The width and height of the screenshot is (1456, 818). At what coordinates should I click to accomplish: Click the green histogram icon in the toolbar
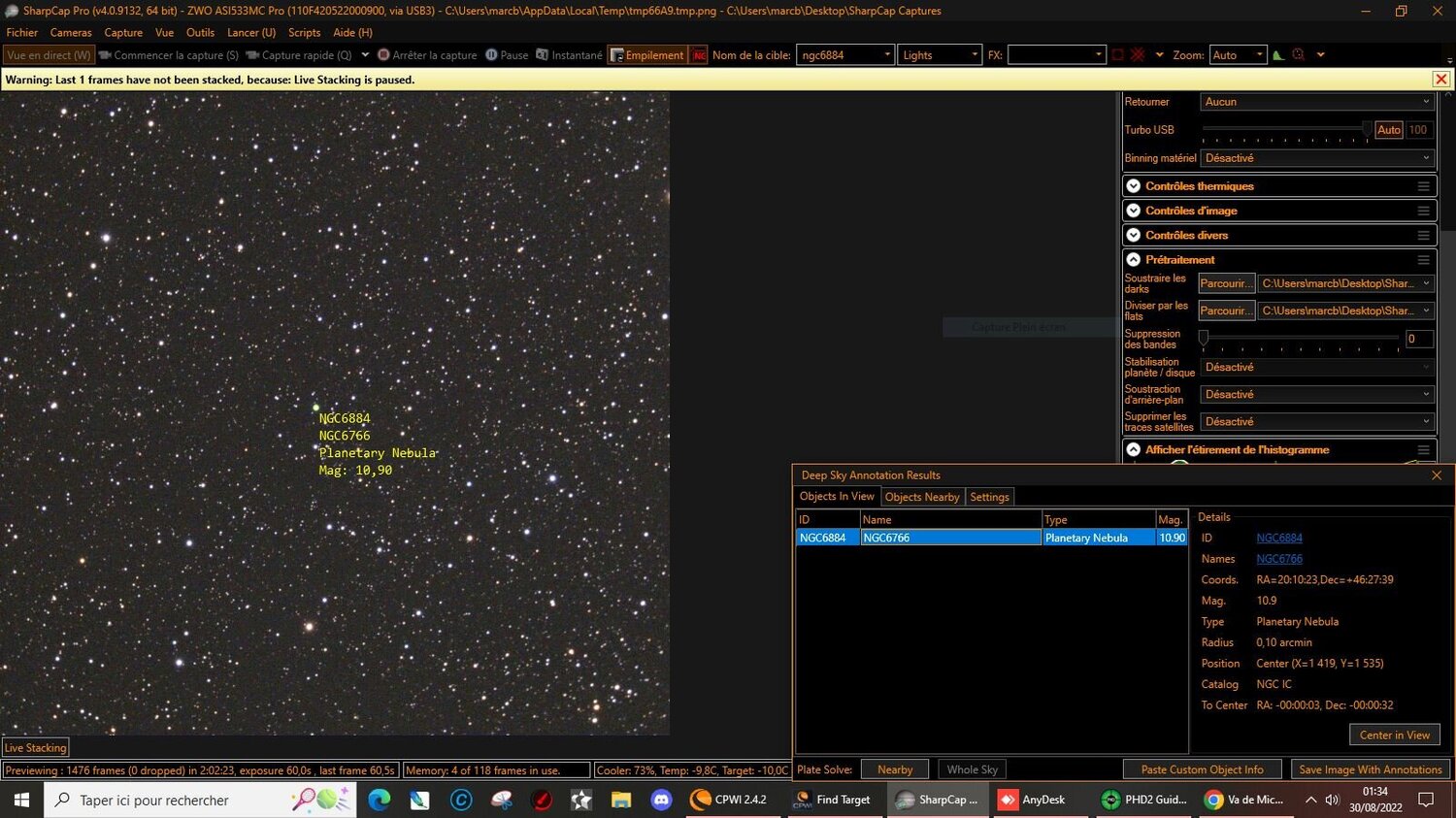1277,54
